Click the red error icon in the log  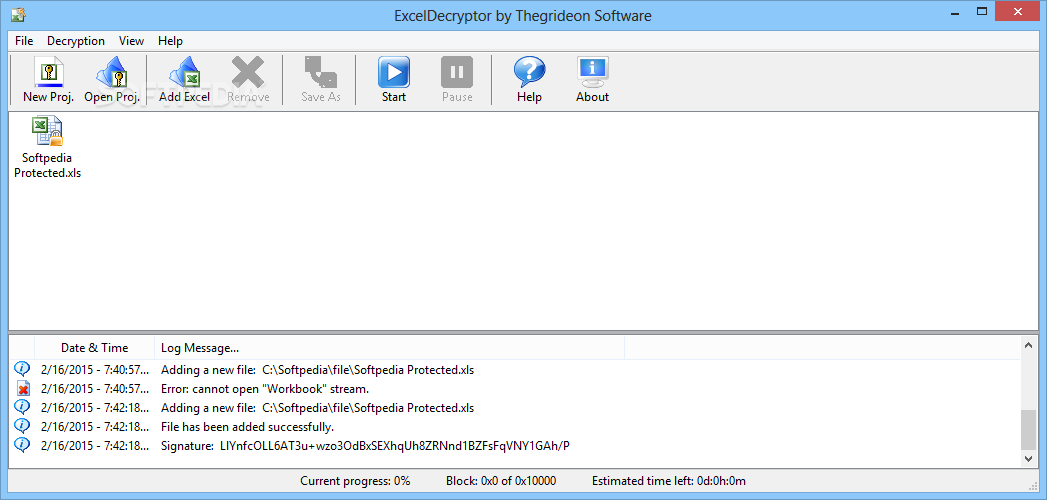pyautogui.click(x=23, y=389)
